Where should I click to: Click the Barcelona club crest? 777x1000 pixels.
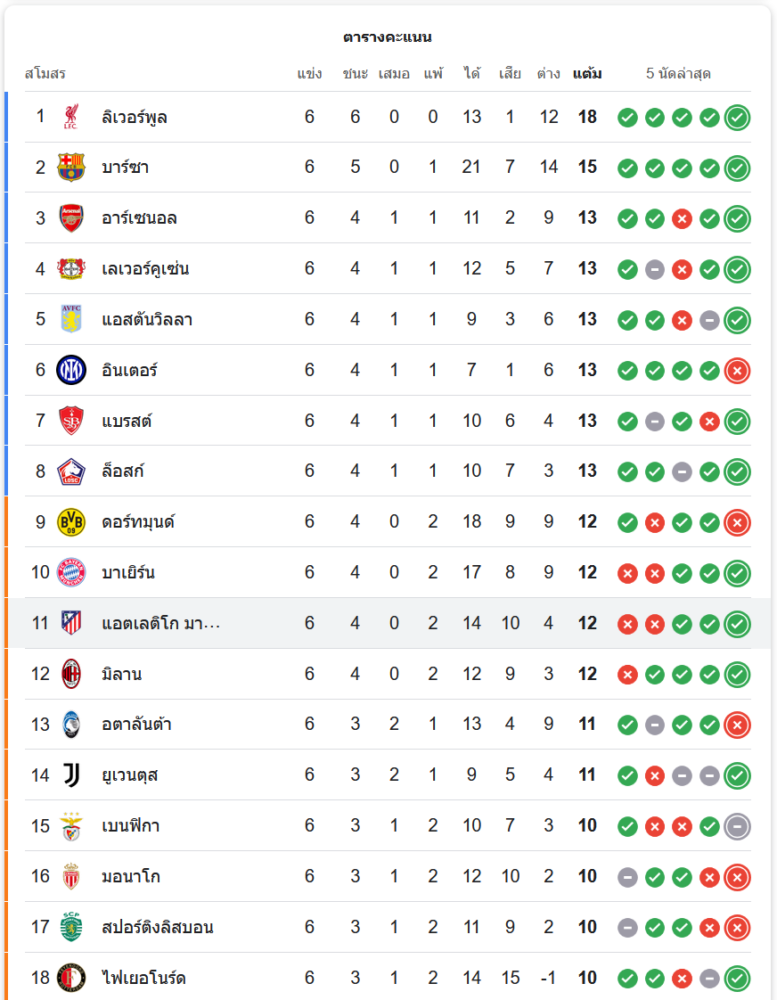(71, 167)
